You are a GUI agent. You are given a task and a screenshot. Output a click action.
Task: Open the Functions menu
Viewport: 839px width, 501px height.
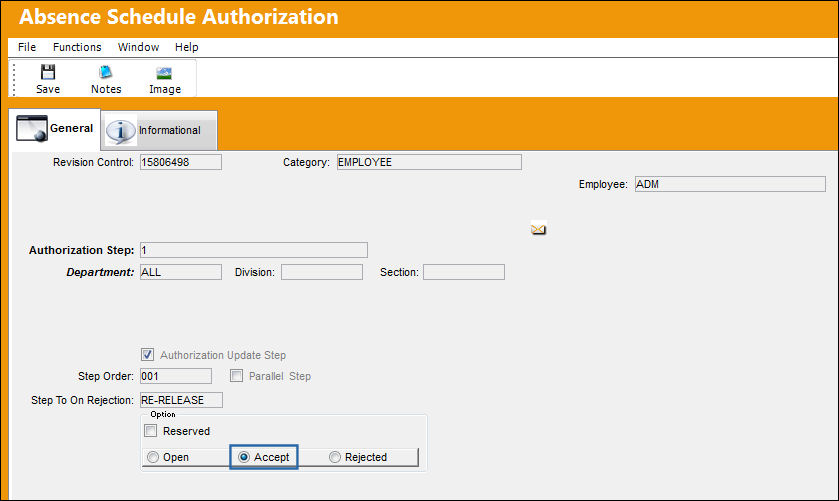(77, 47)
